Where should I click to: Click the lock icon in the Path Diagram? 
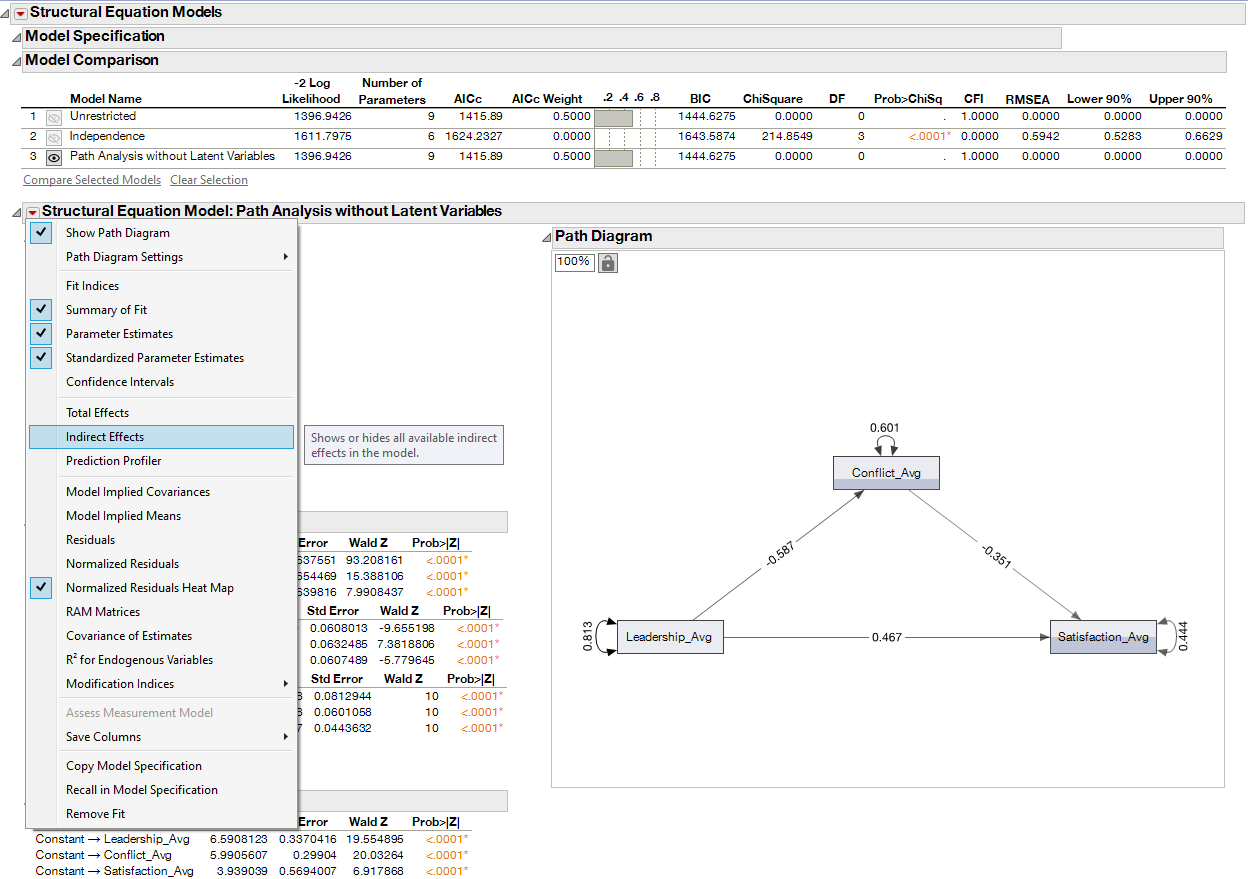click(x=608, y=261)
